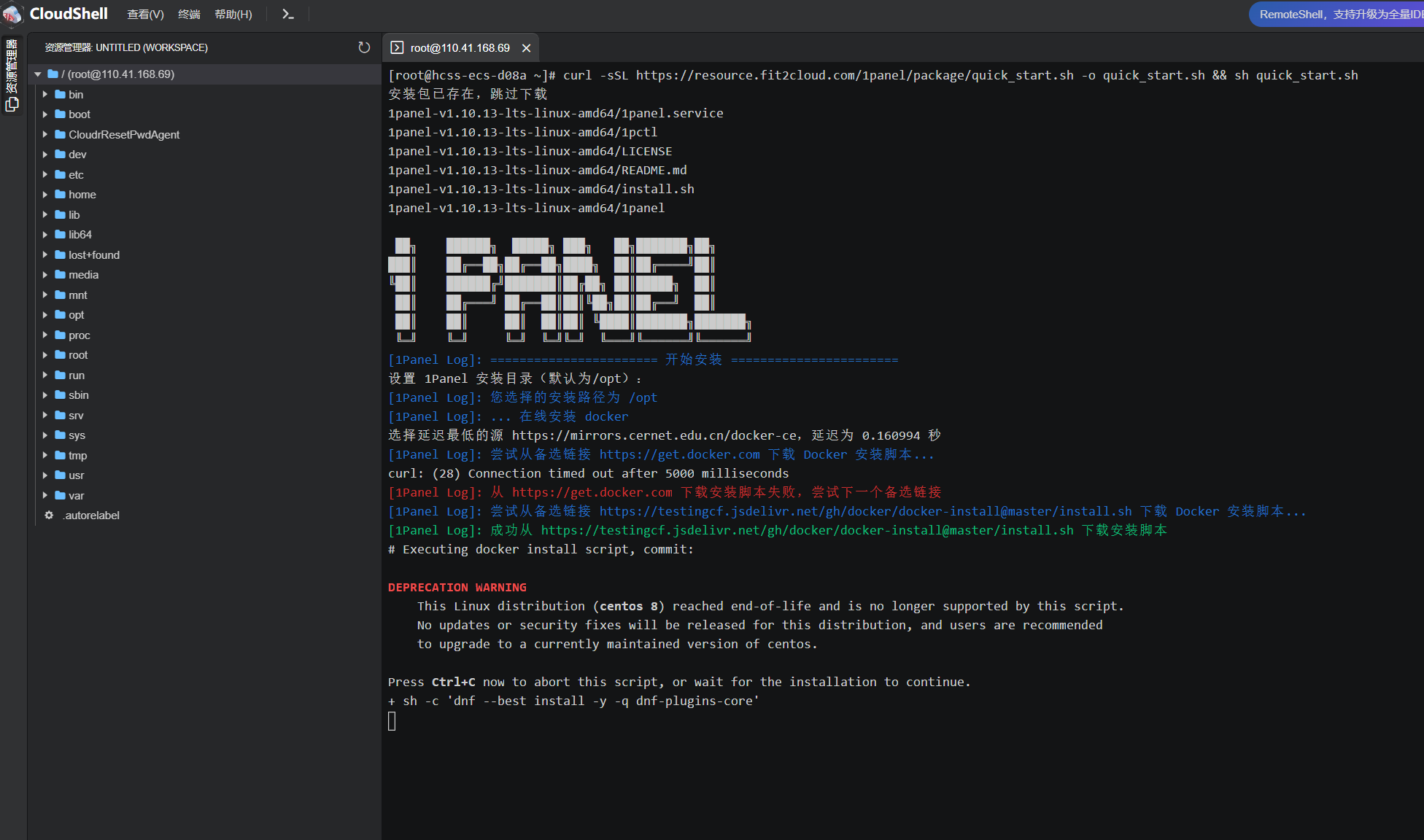Click the sbin folder icon

(x=61, y=395)
